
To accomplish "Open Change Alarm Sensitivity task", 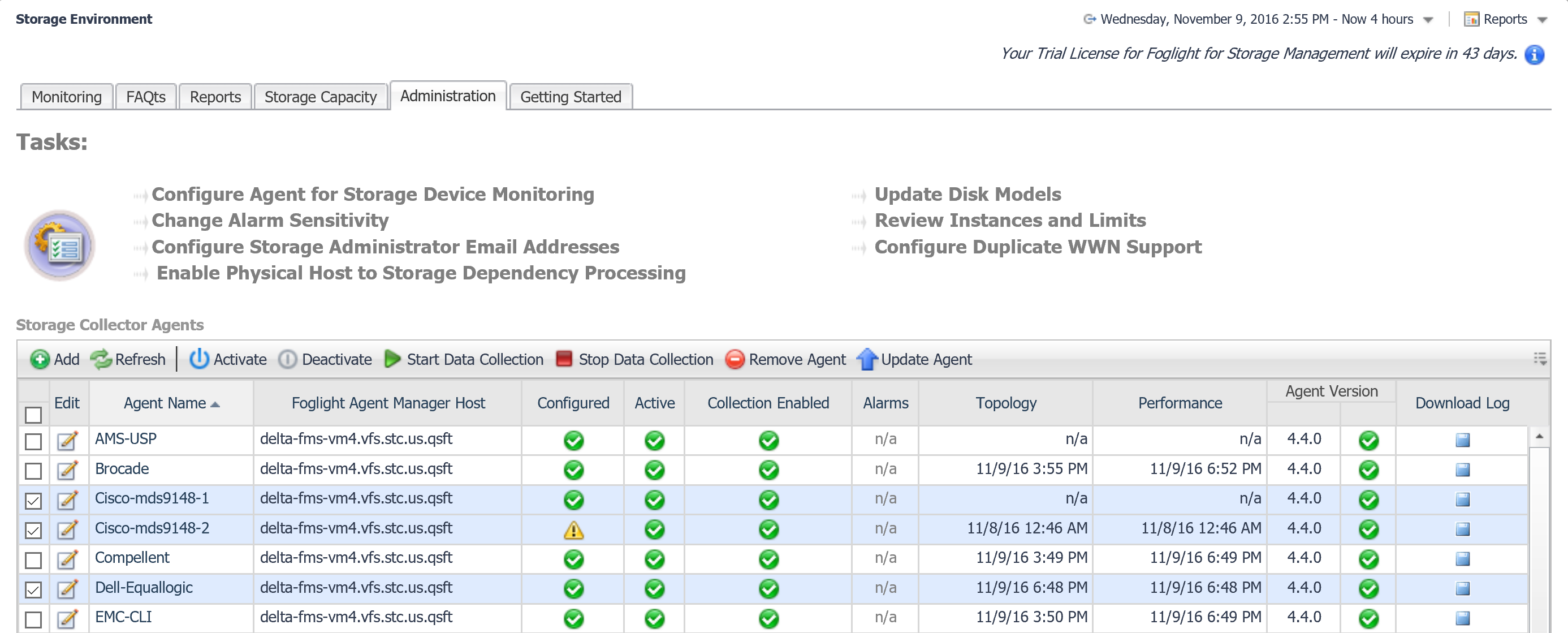I will tap(270, 220).
